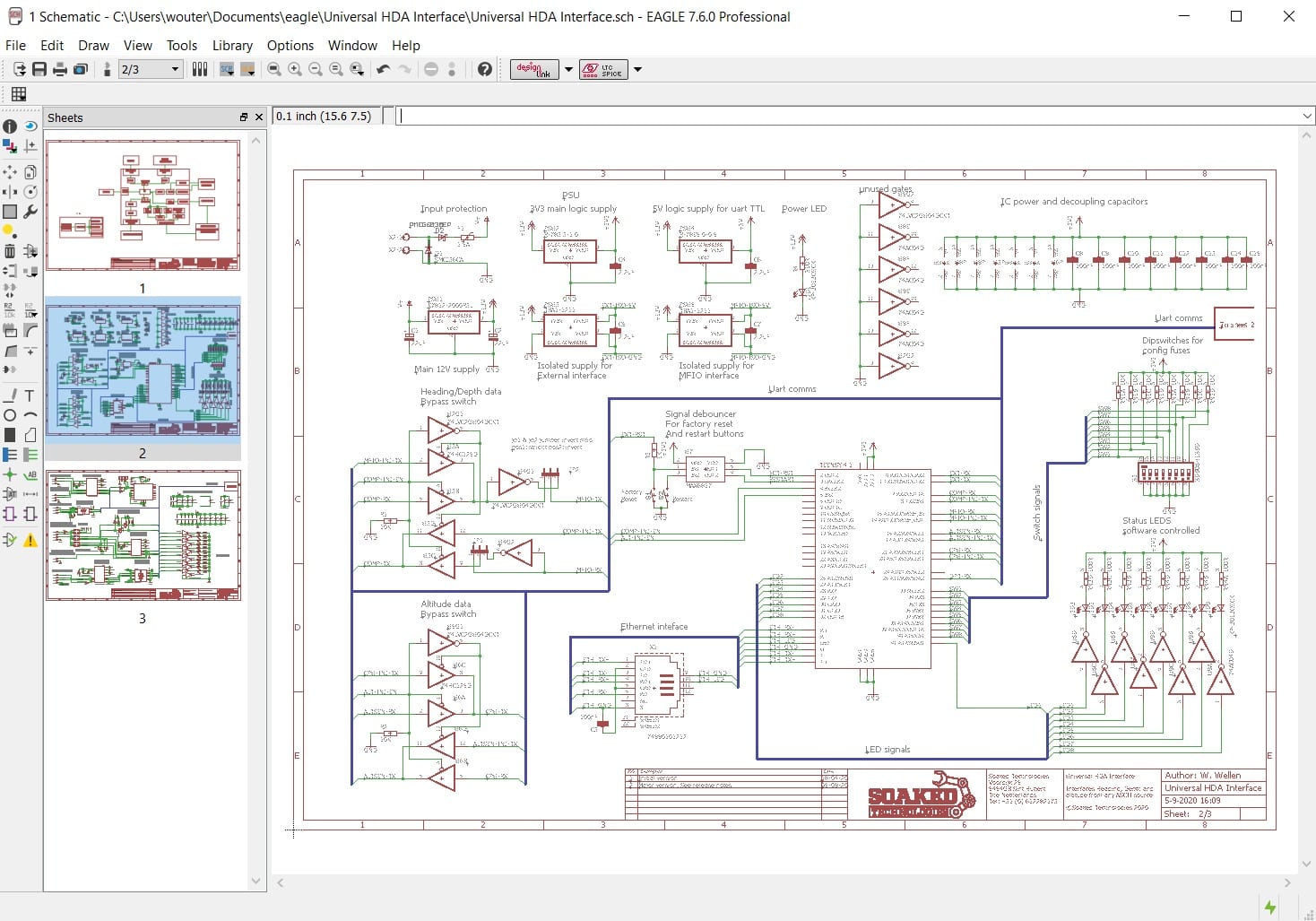
Task: Open the Draw menu
Action: pos(93,45)
